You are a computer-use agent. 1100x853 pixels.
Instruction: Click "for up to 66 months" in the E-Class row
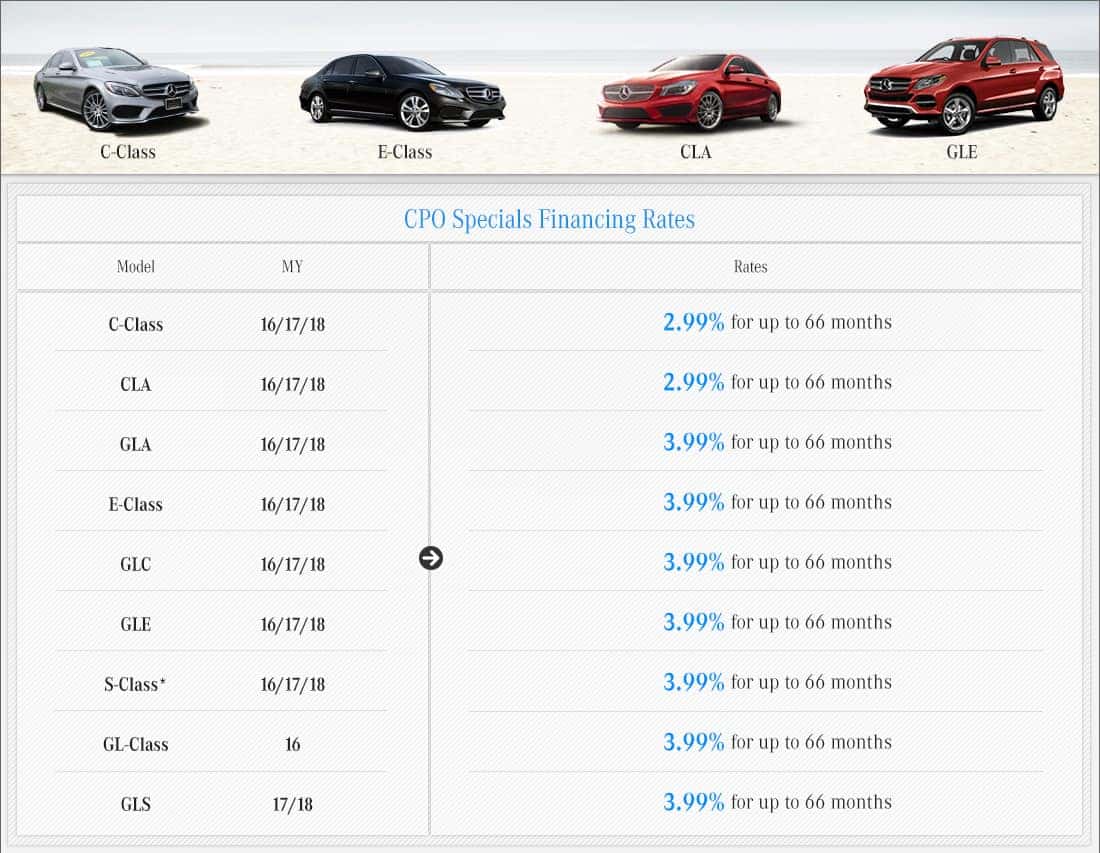click(811, 502)
